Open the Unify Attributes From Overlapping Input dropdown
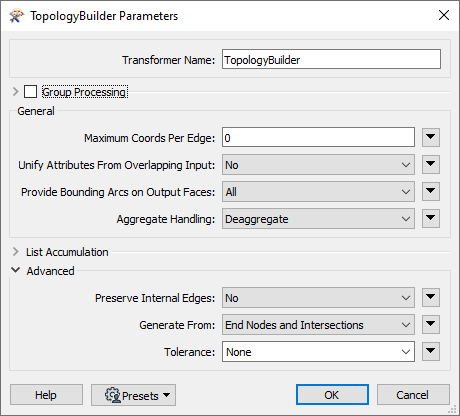 (x=318, y=165)
